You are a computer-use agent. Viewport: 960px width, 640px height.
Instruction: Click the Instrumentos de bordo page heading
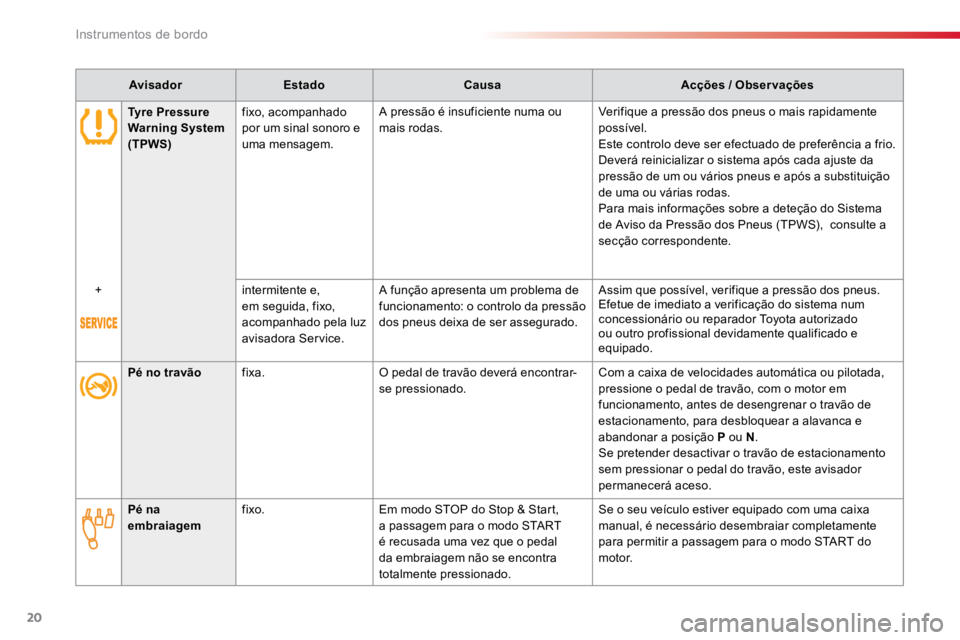tap(141, 34)
